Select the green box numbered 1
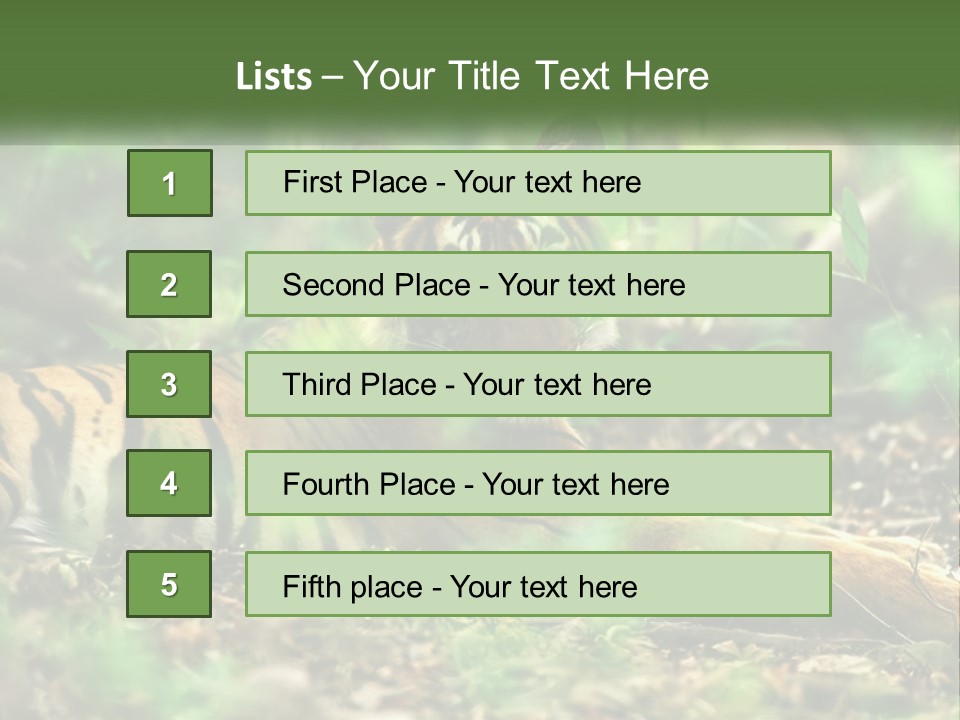 tap(170, 183)
